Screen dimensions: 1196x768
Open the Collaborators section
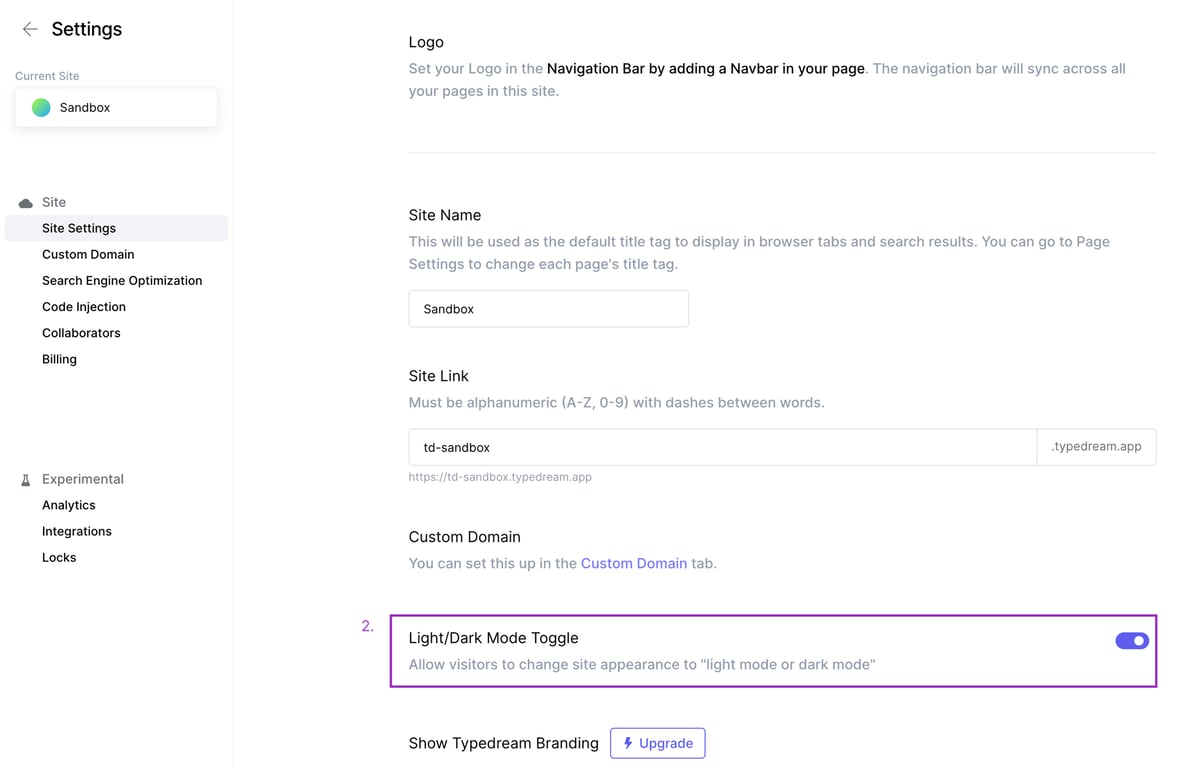81,333
